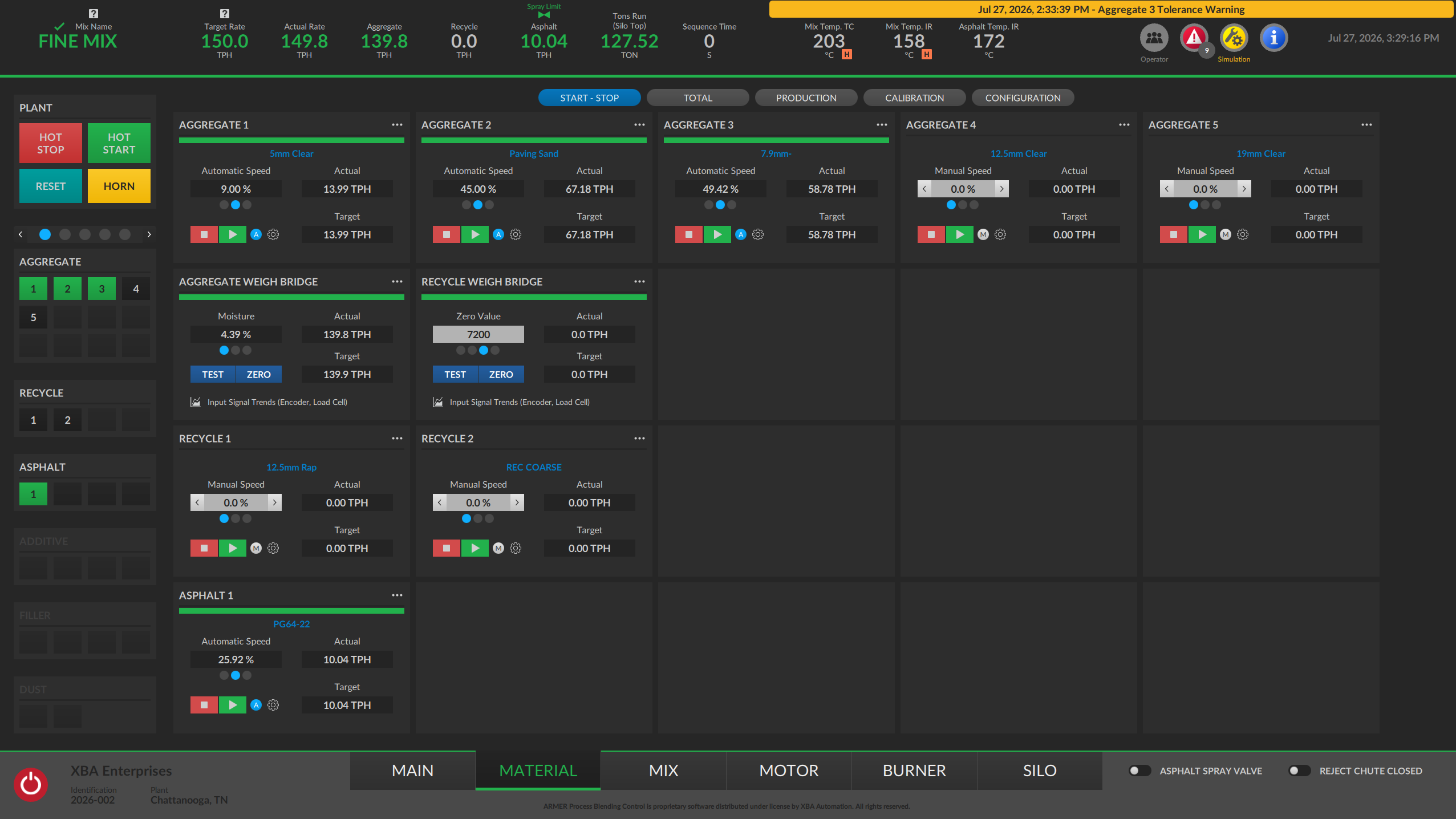Image resolution: width=1456 pixels, height=819 pixels.
Task: Click Aggregate Weigh Bridge signal trends chart icon
Action: [196, 402]
